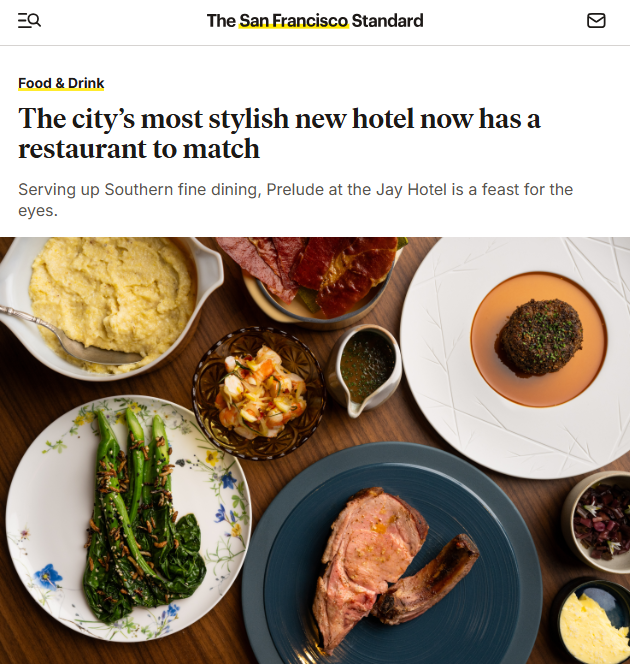Click the headline about the stylish new hotel
The height and width of the screenshot is (666, 630).
coord(279,133)
